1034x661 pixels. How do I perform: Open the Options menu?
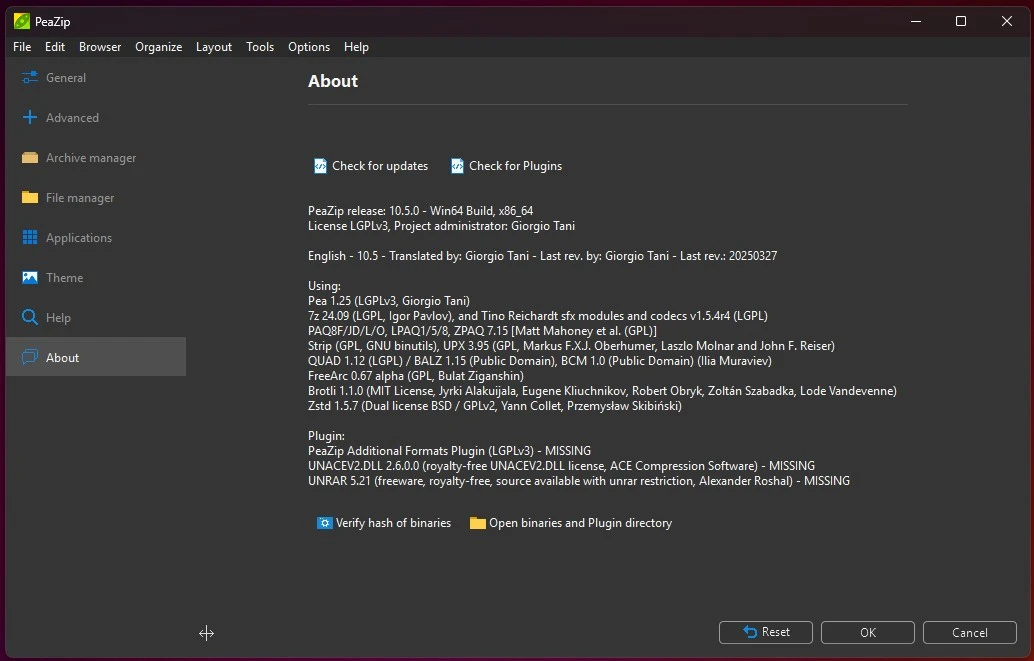point(309,47)
